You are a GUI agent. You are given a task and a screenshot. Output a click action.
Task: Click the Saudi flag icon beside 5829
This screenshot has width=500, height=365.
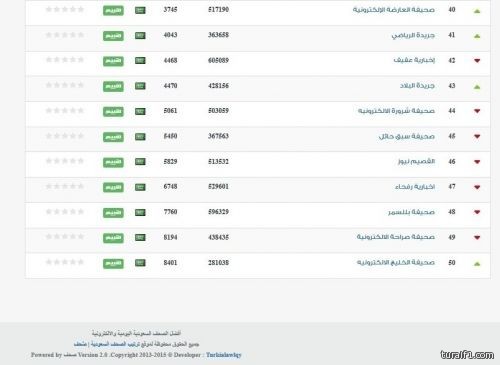[x=140, y=162]
